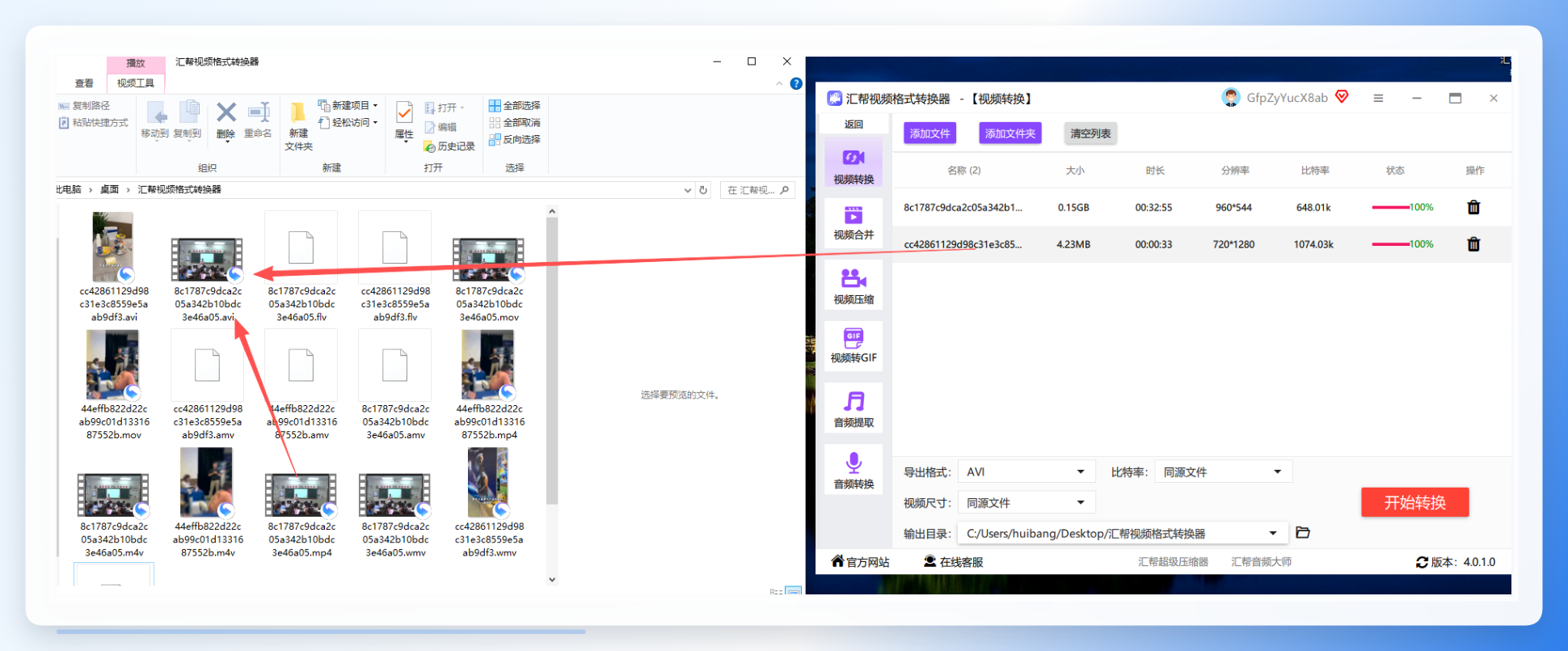1568x651 pixels.
Task: Go to 此电脑 in the Explorer breadcrumb
Action: click(x=69, y=190)
